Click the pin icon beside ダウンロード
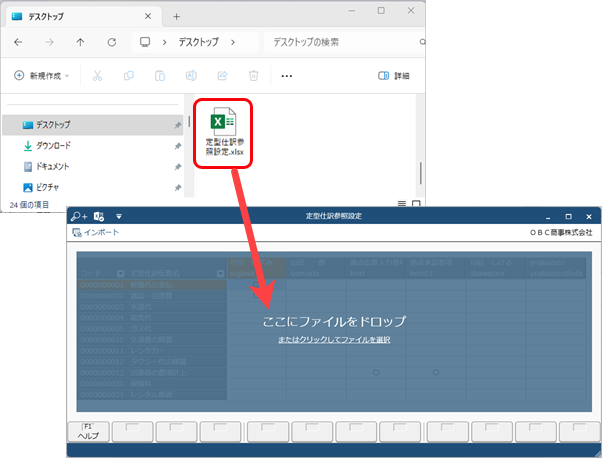The width and height of the screenshot is (602, 458). (177, 146)
